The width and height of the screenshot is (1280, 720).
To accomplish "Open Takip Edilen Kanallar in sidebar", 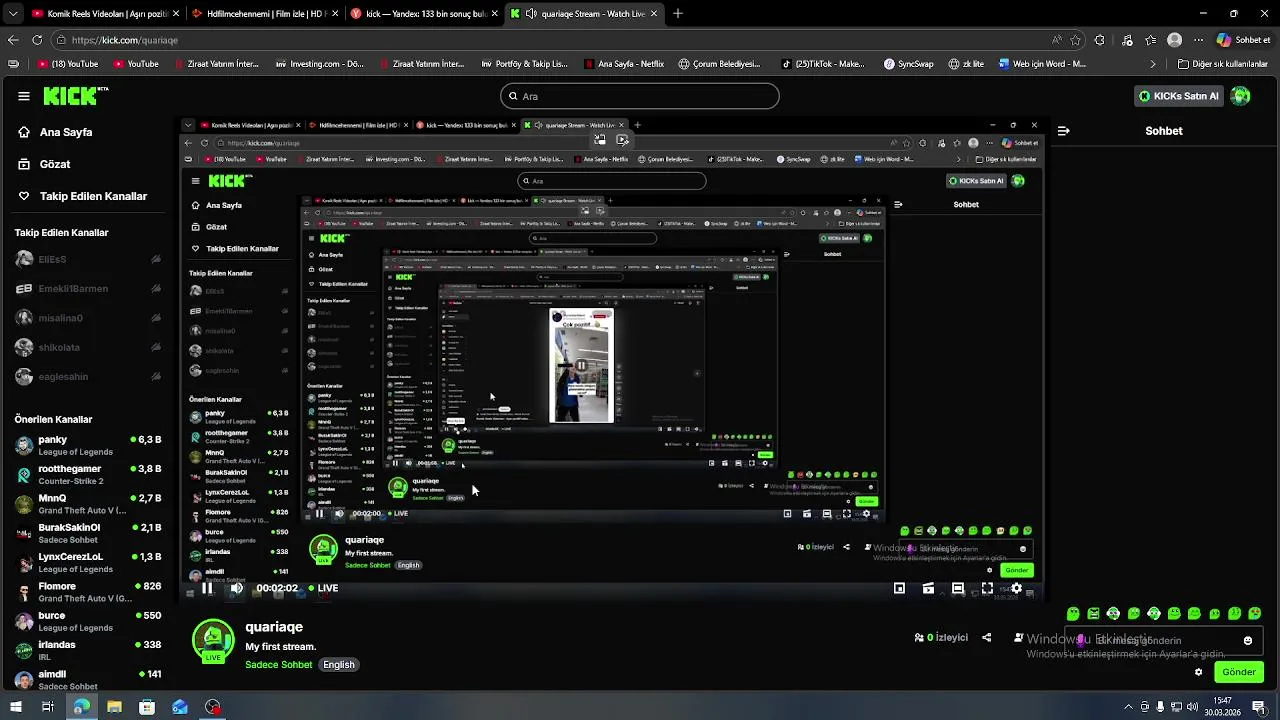I will click(x=93, y=196).
